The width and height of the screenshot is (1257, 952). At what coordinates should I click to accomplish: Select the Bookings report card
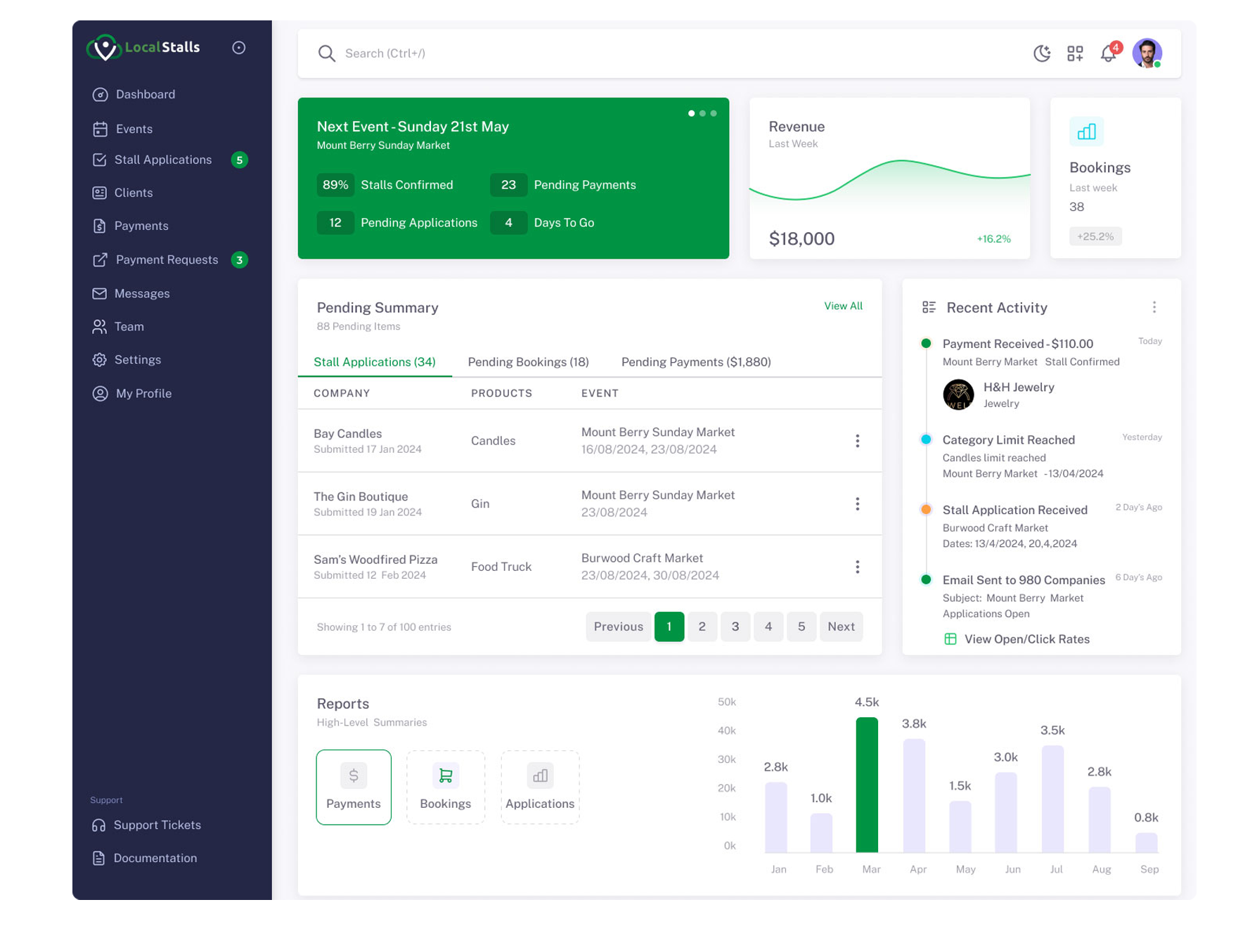tap(445, 787)
